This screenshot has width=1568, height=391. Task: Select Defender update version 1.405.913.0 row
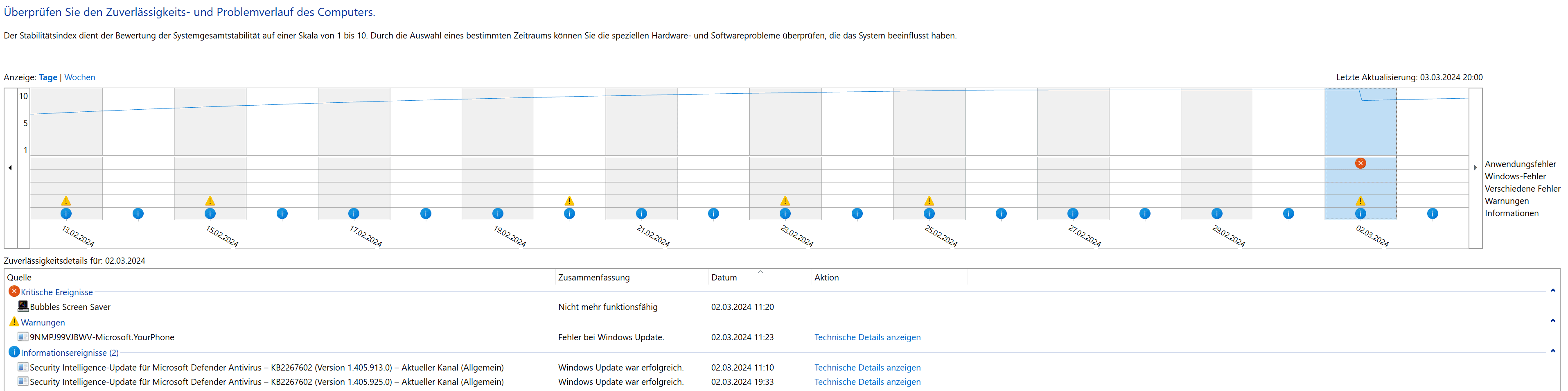coord(782,368)
